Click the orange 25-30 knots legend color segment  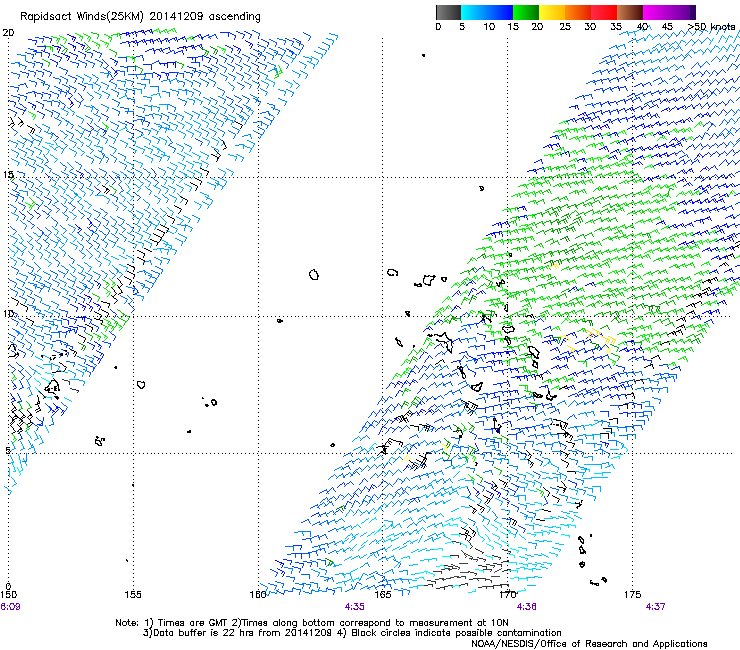click(578, 12)
